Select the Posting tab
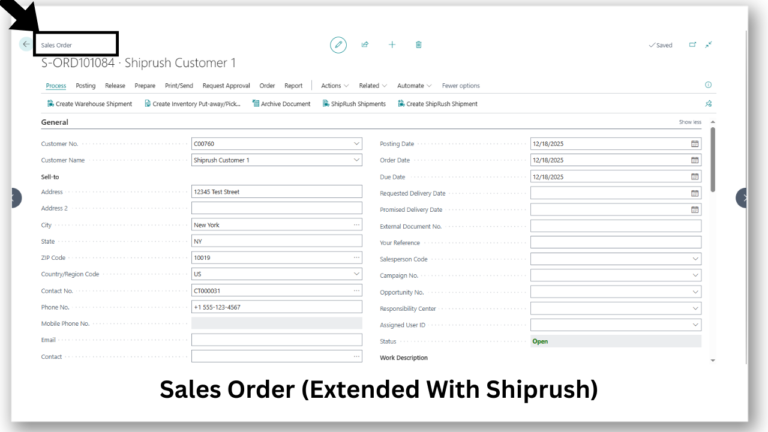The image size is (768, 432). (x=86, y=86)
